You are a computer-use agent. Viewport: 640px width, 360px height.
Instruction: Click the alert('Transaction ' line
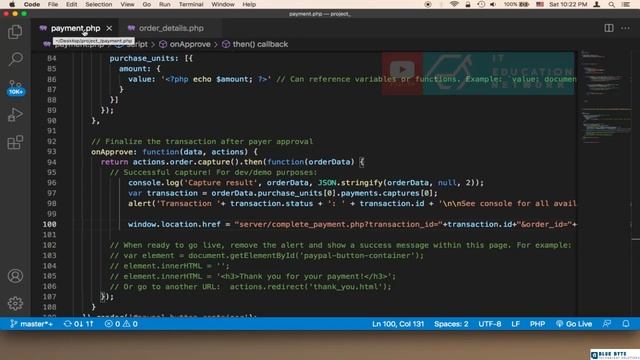click(352, 203)
